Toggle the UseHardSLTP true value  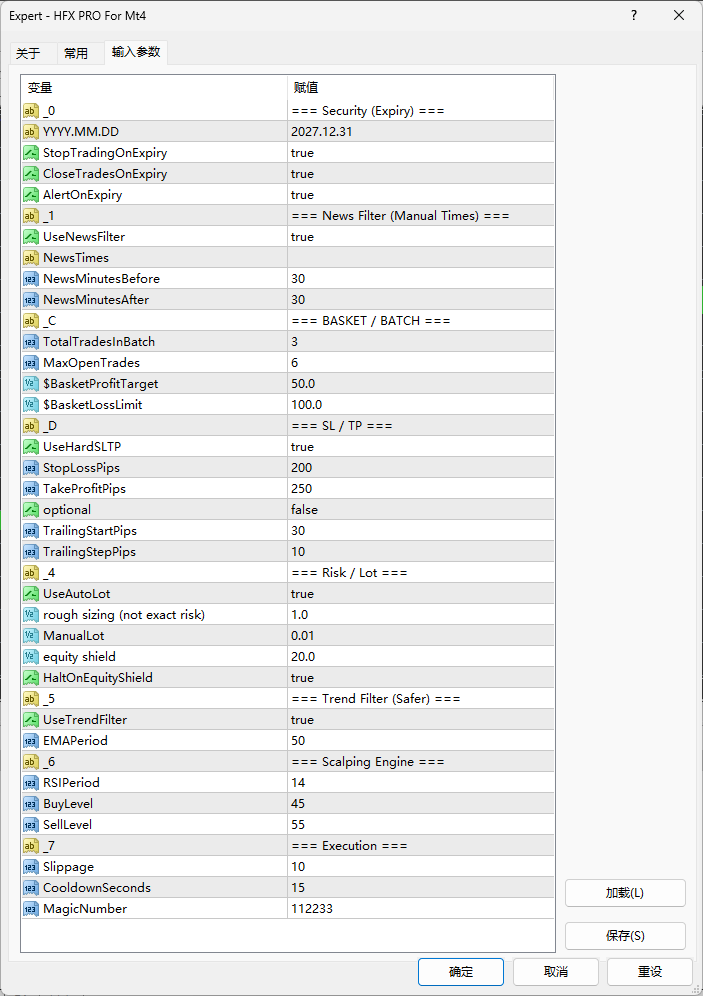click(x=420, y=447)
